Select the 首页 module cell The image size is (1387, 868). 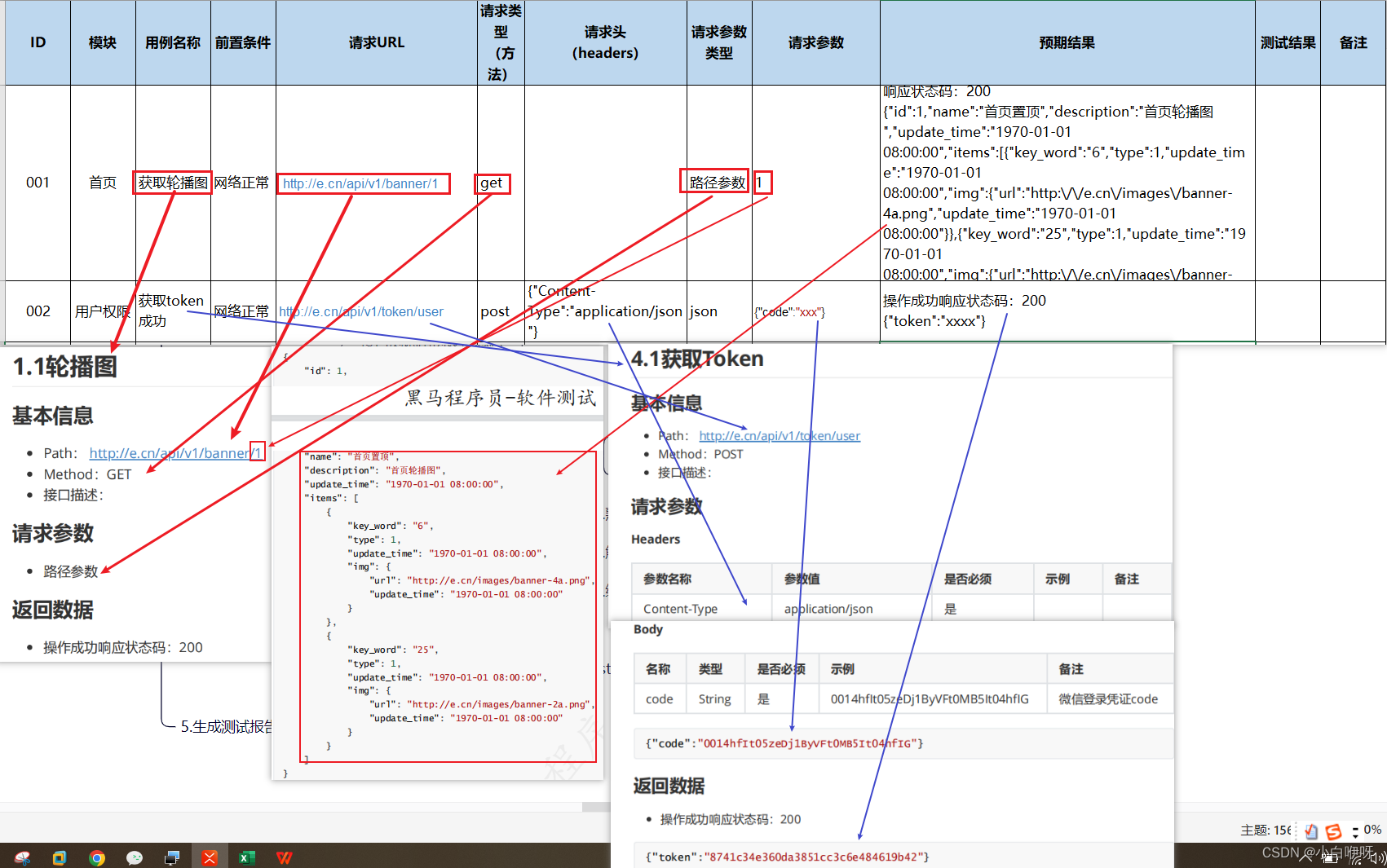103,183
